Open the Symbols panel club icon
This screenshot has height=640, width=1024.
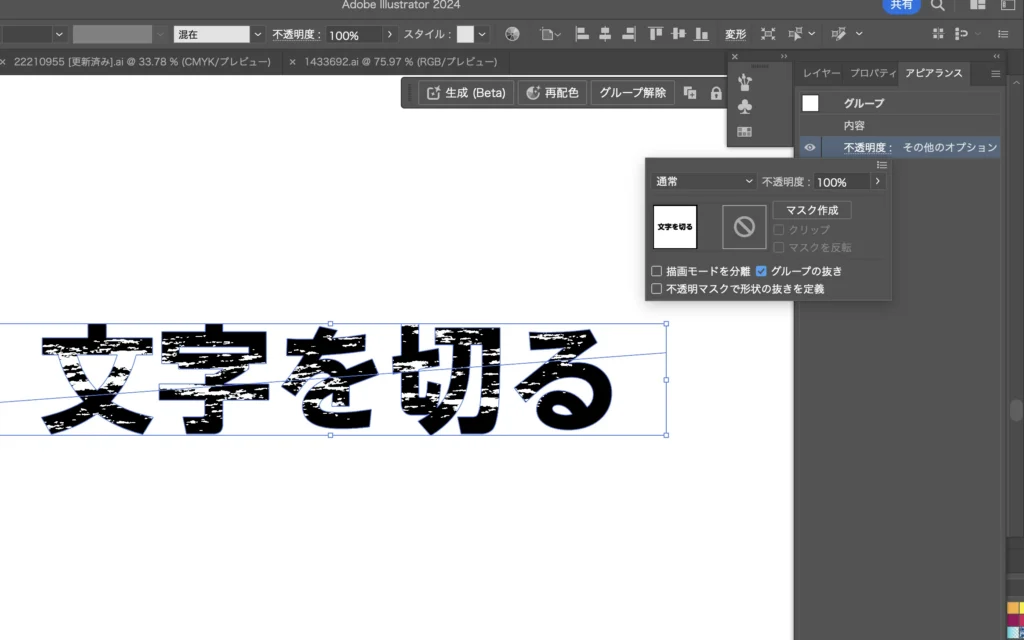tap(743, 106)
